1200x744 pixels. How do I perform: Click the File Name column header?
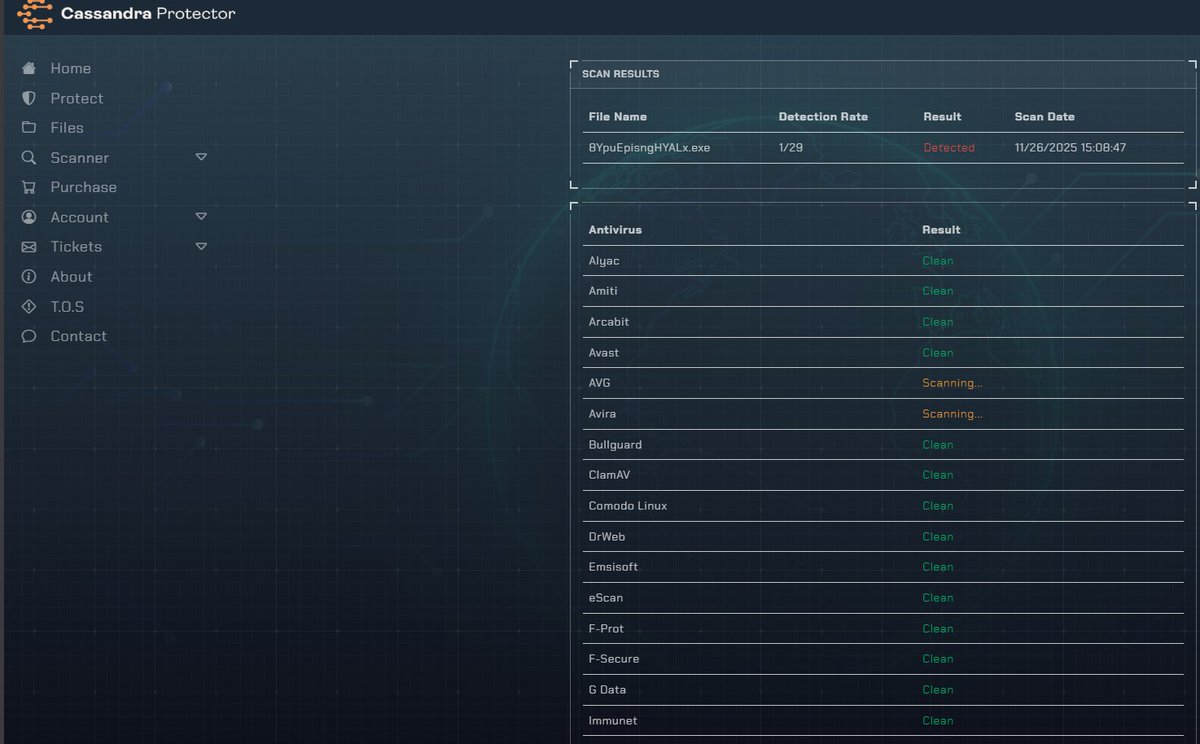(617, 117)
